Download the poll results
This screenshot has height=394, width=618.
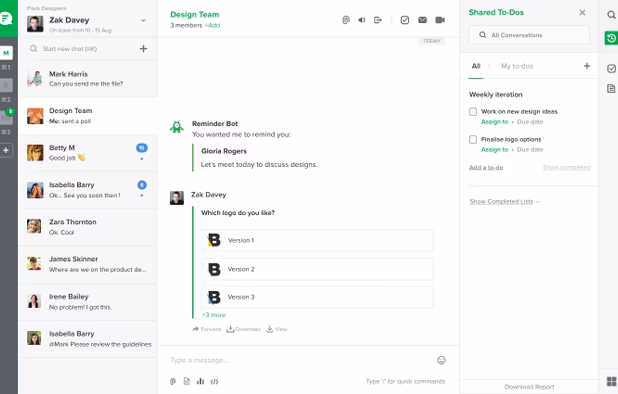pos(243,329)
